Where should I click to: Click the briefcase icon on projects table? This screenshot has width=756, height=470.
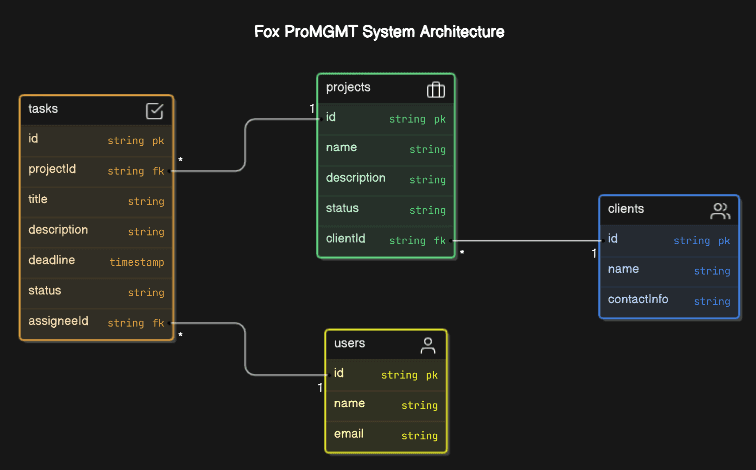tap(436, 89)
